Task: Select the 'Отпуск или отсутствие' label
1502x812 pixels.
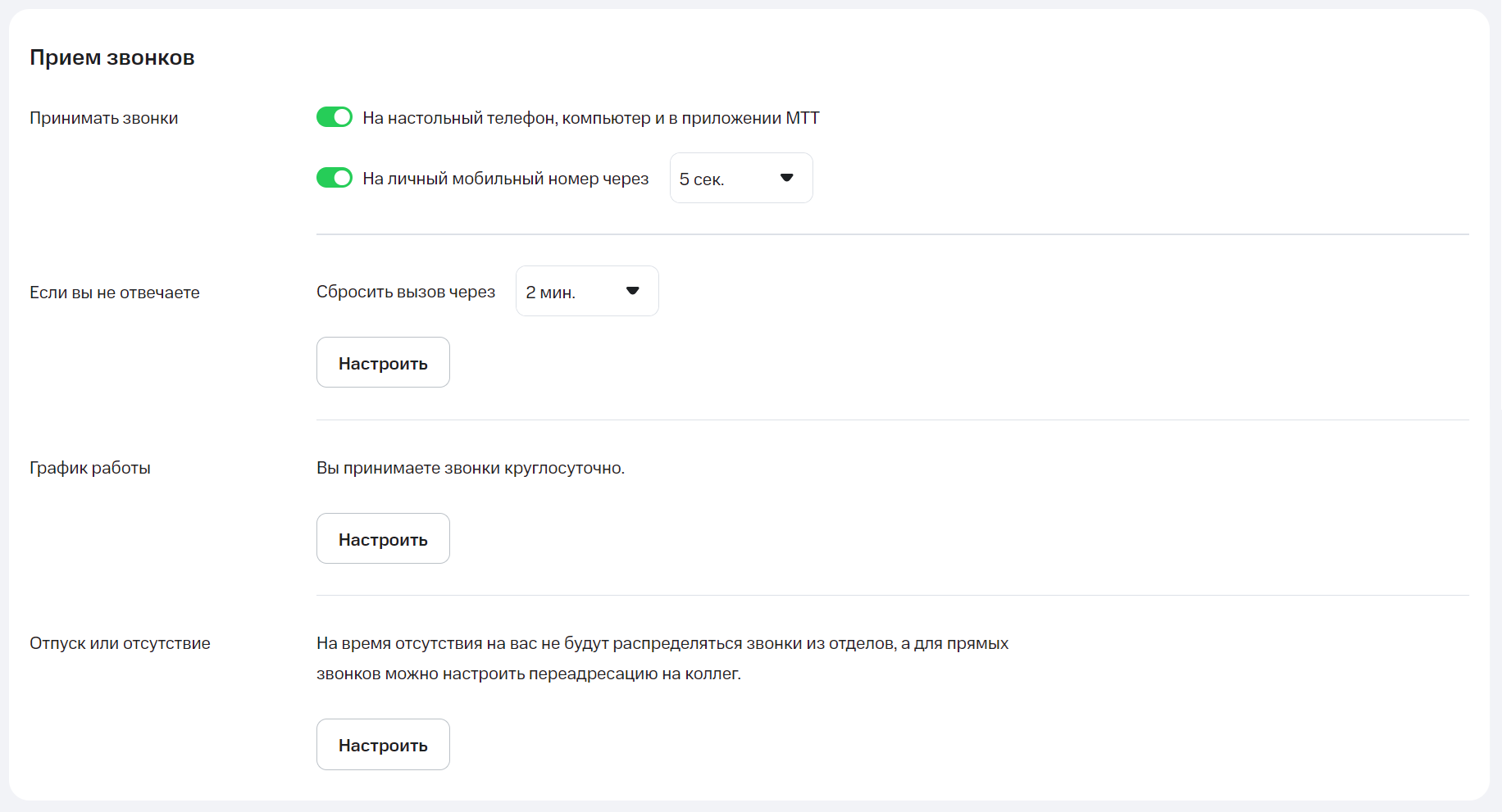Action: (x=120, y=643)
